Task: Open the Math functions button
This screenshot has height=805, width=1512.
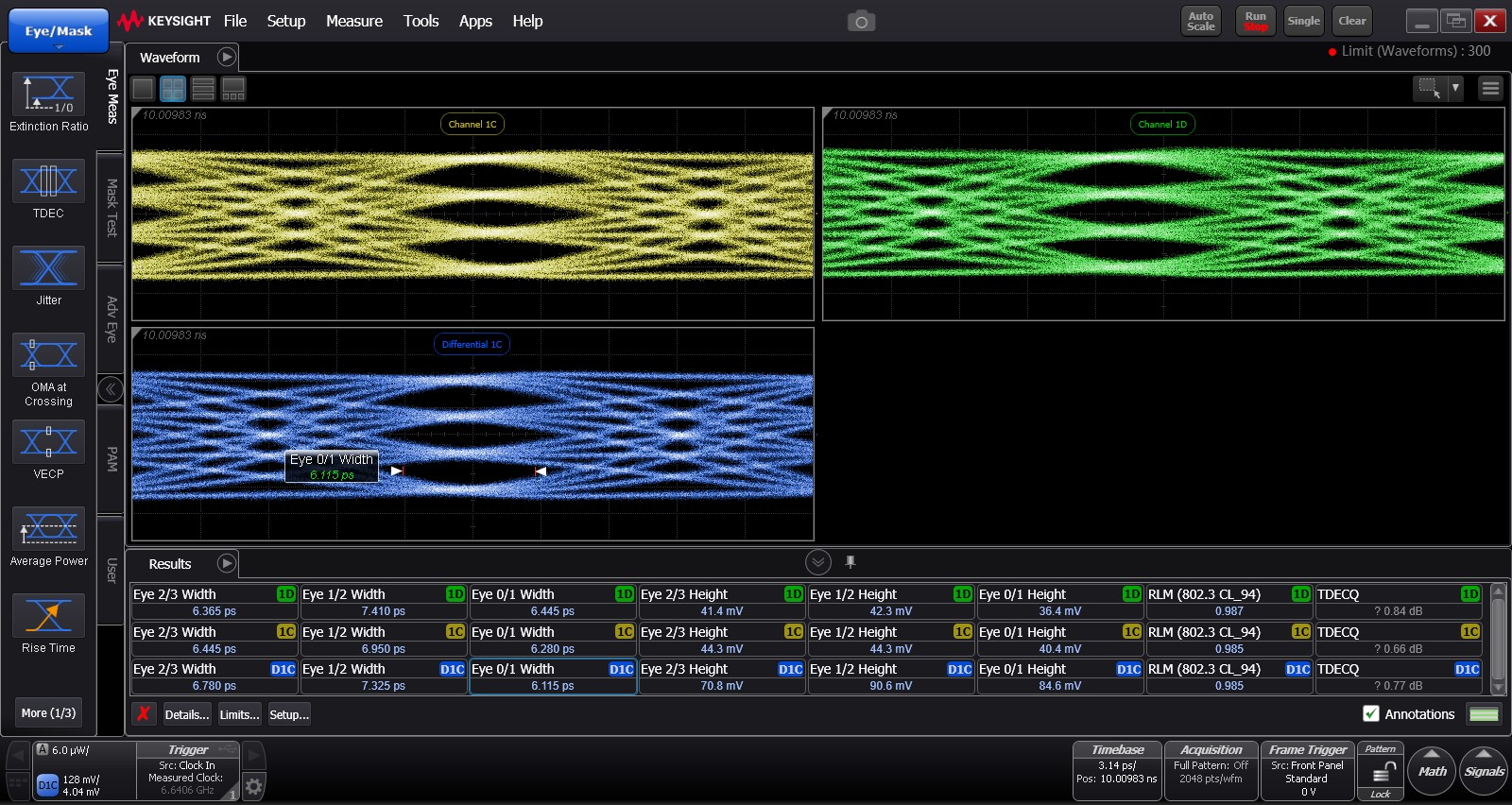Action: pyautogui.click(x=1432, y=771)
